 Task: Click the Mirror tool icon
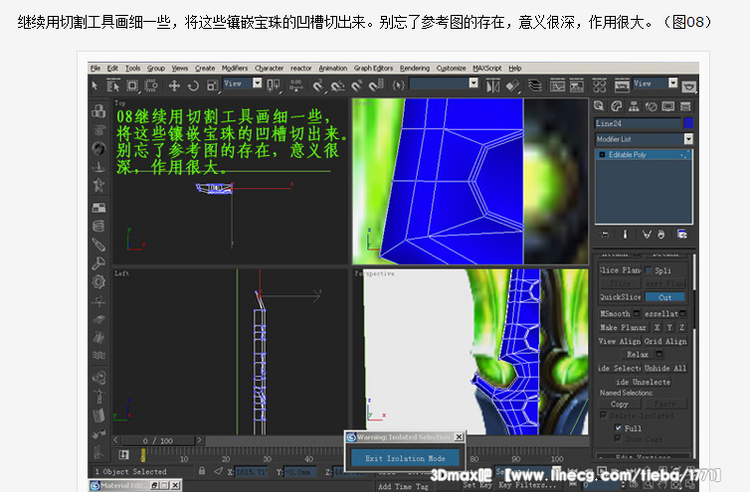point(493,86)
